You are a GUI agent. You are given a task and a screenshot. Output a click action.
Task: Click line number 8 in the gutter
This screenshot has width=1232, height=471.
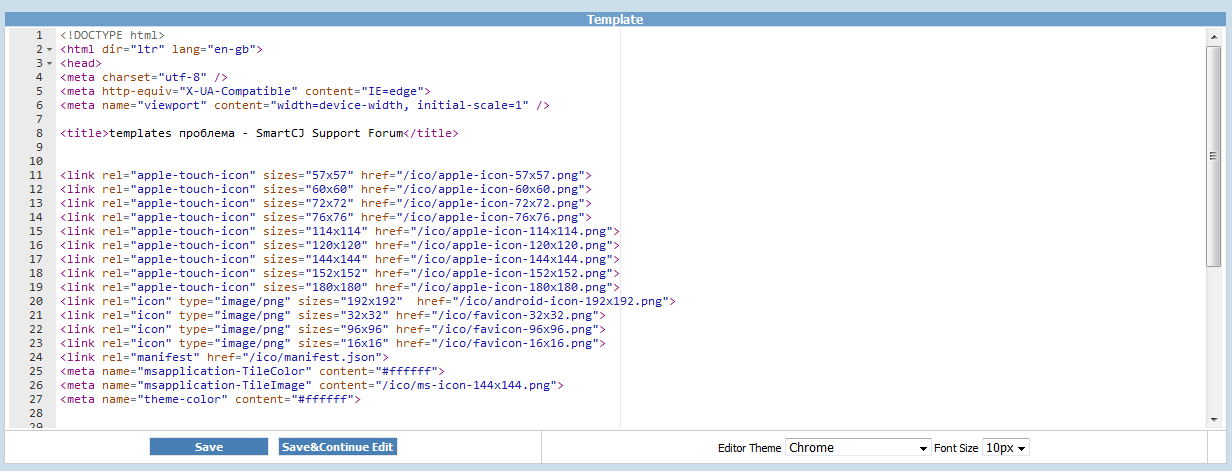38,133
